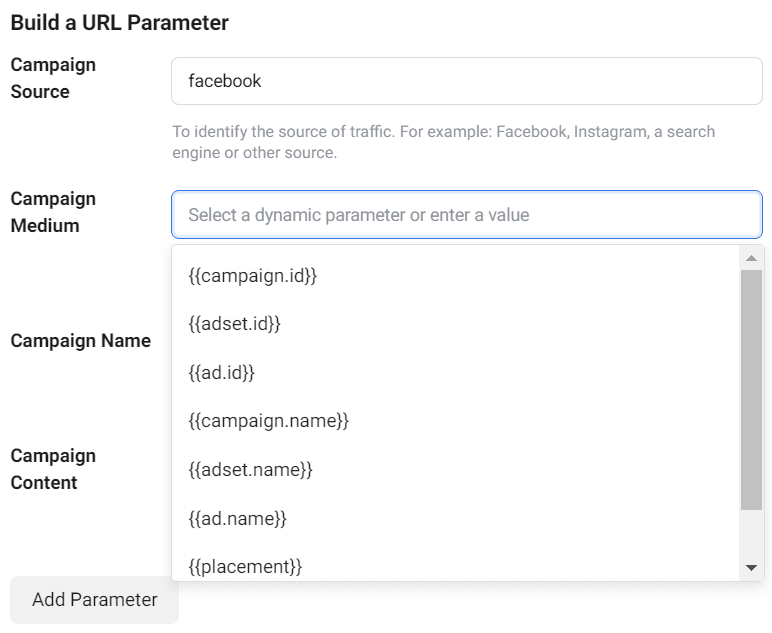Click the Campaign Name label

click(81, 341)
